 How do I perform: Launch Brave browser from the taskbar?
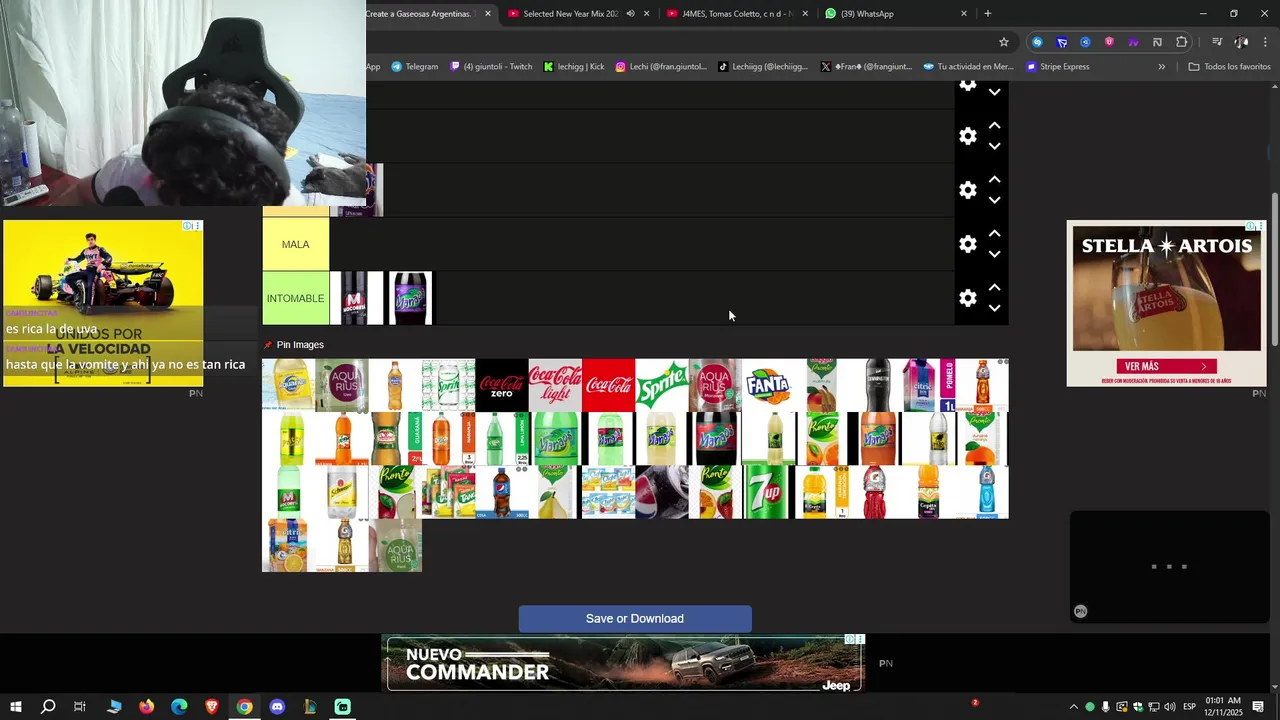[212, 707]
